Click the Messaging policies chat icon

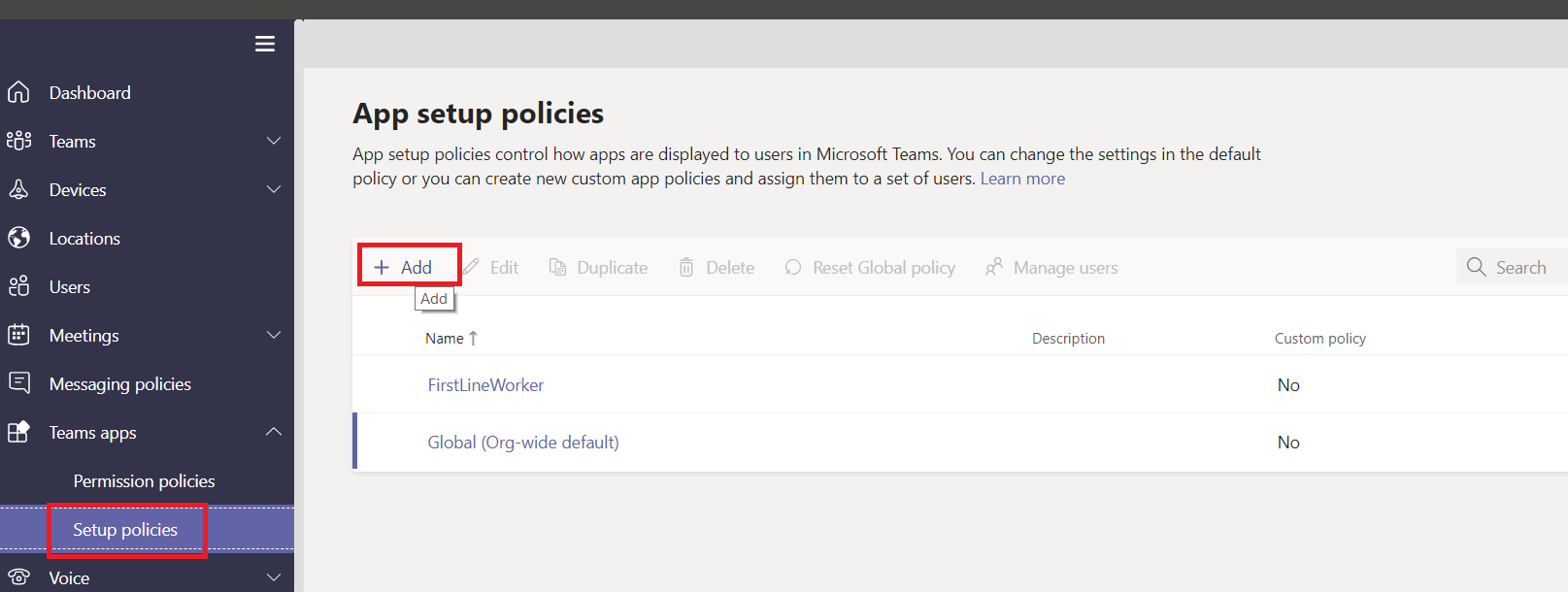click(18, 383)
